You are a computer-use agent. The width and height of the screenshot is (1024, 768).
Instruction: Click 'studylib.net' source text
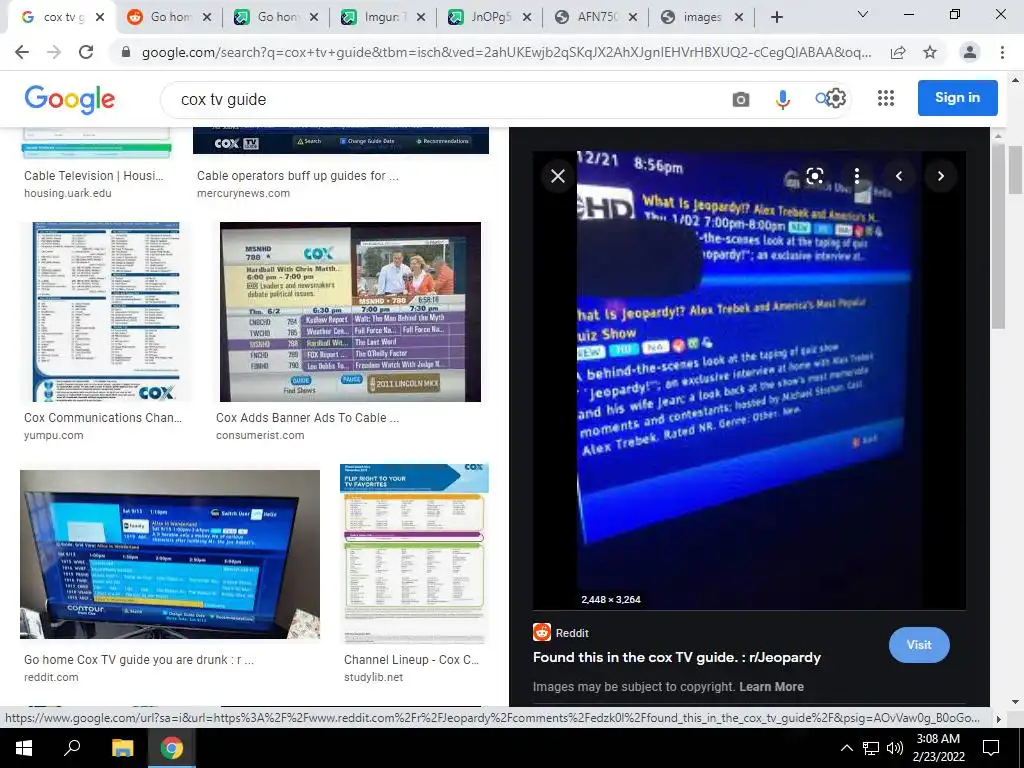pyautogui.click(x=374, y=677)
